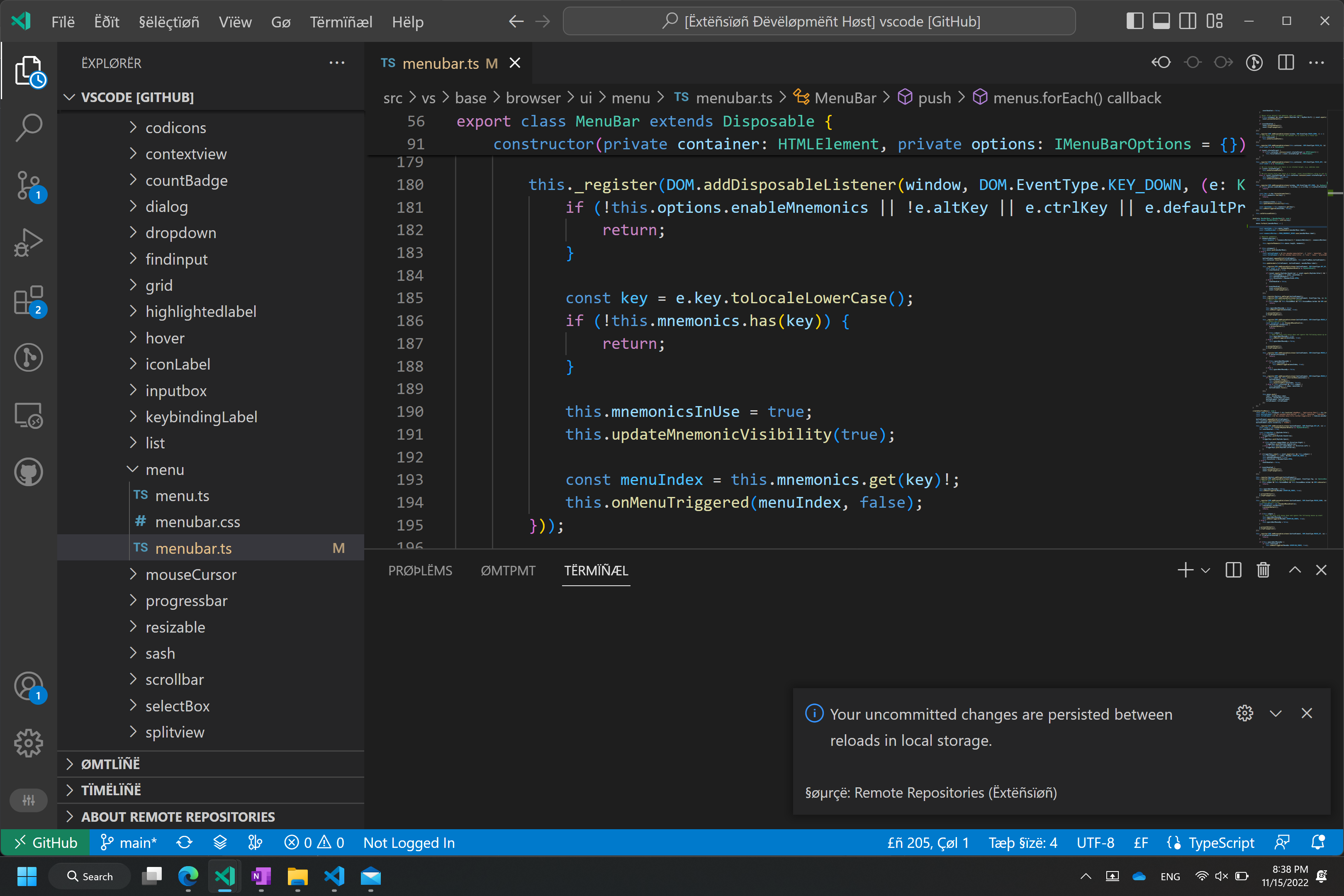Open the Search view in activity bar

29,127
